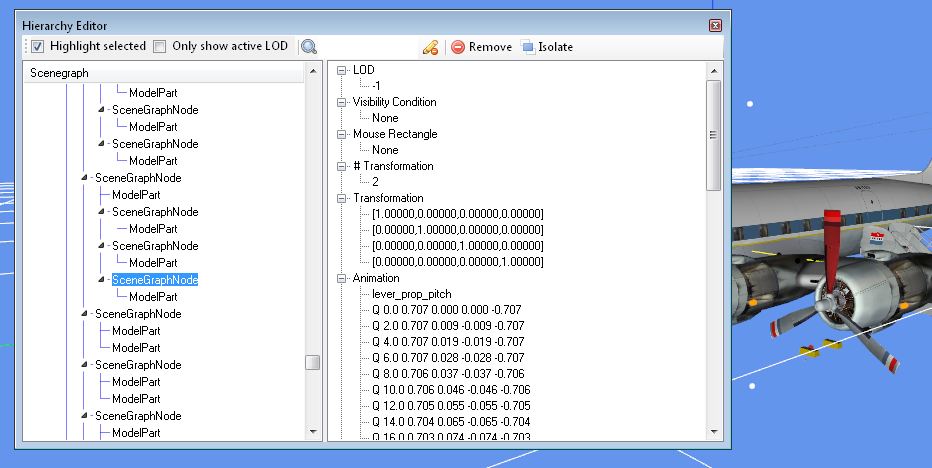Select None under Mouse Rectangle
Image resolution: width=932 pixels, height=468 pixels.
pos(385,150)
